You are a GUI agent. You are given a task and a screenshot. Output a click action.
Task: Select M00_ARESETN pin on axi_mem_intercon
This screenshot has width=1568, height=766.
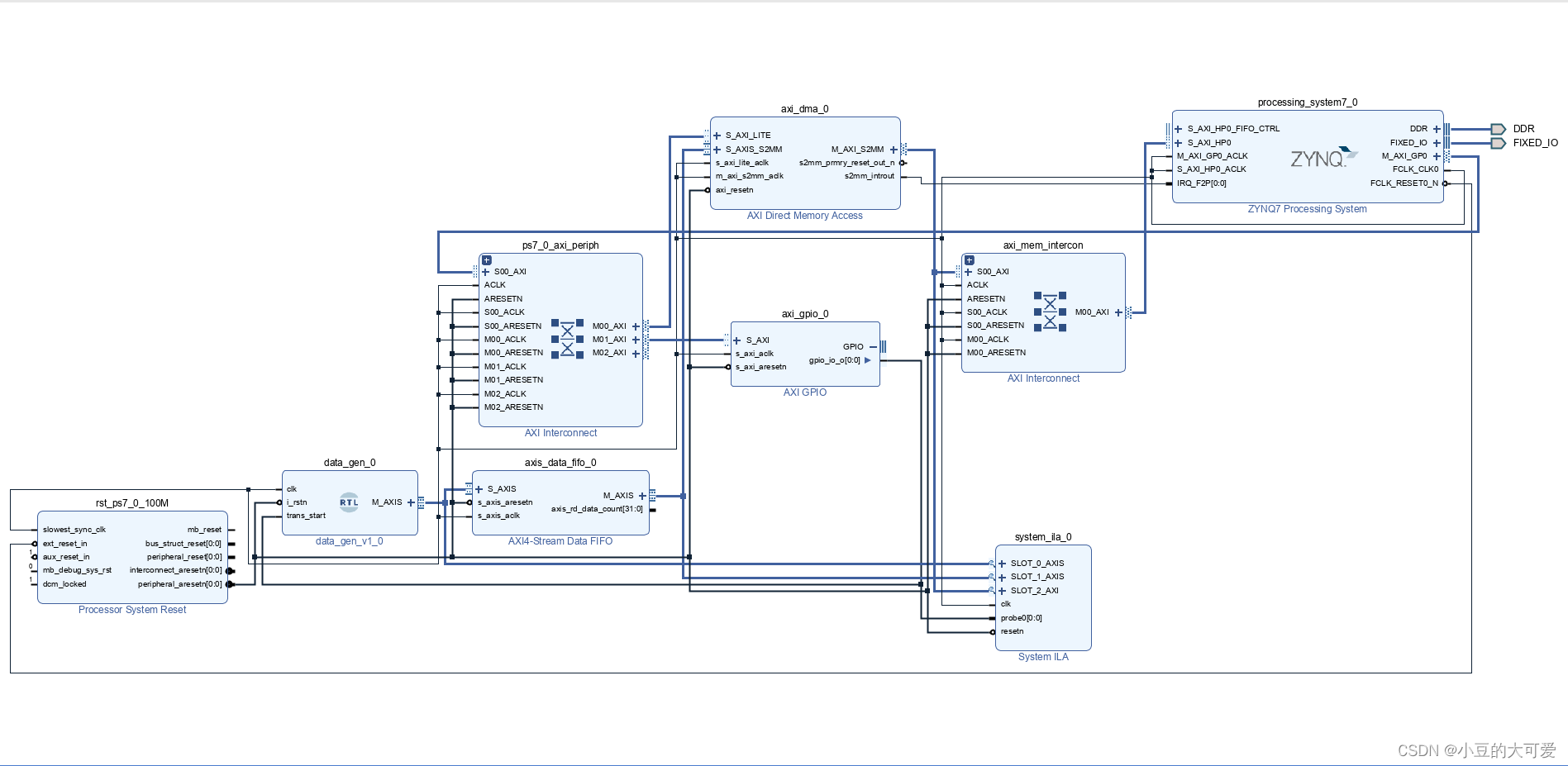(x=996, y=353)
